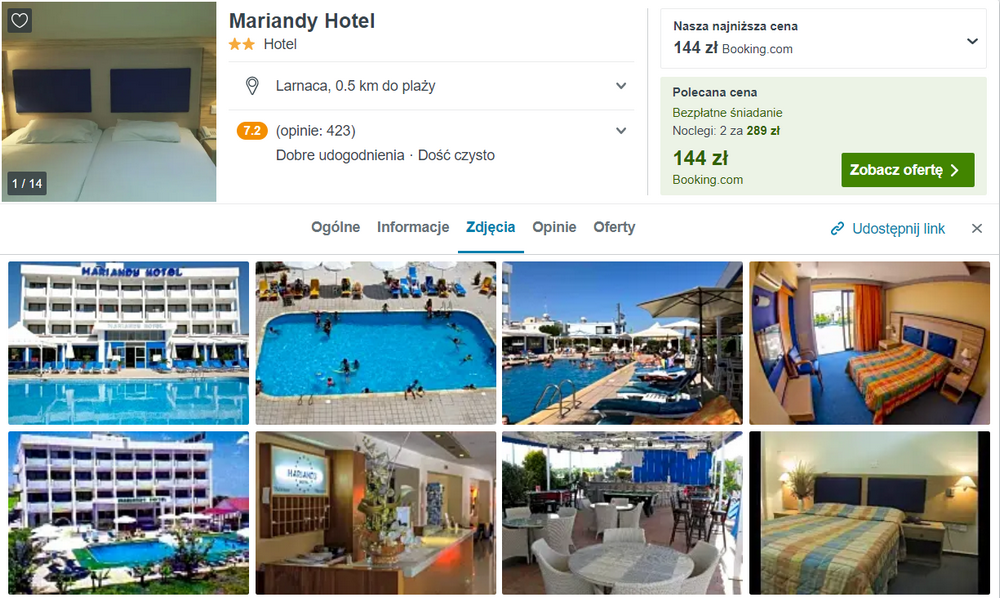Image resolution: width=1000 pixels, height=598 pixels.
Task: Click the Udostępnij link text
Action: tap(898, 229)
